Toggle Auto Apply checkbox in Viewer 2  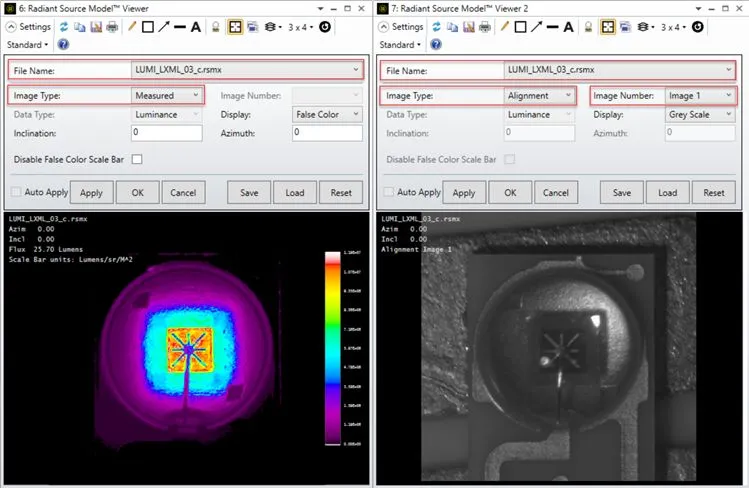(x=389, y=192)
